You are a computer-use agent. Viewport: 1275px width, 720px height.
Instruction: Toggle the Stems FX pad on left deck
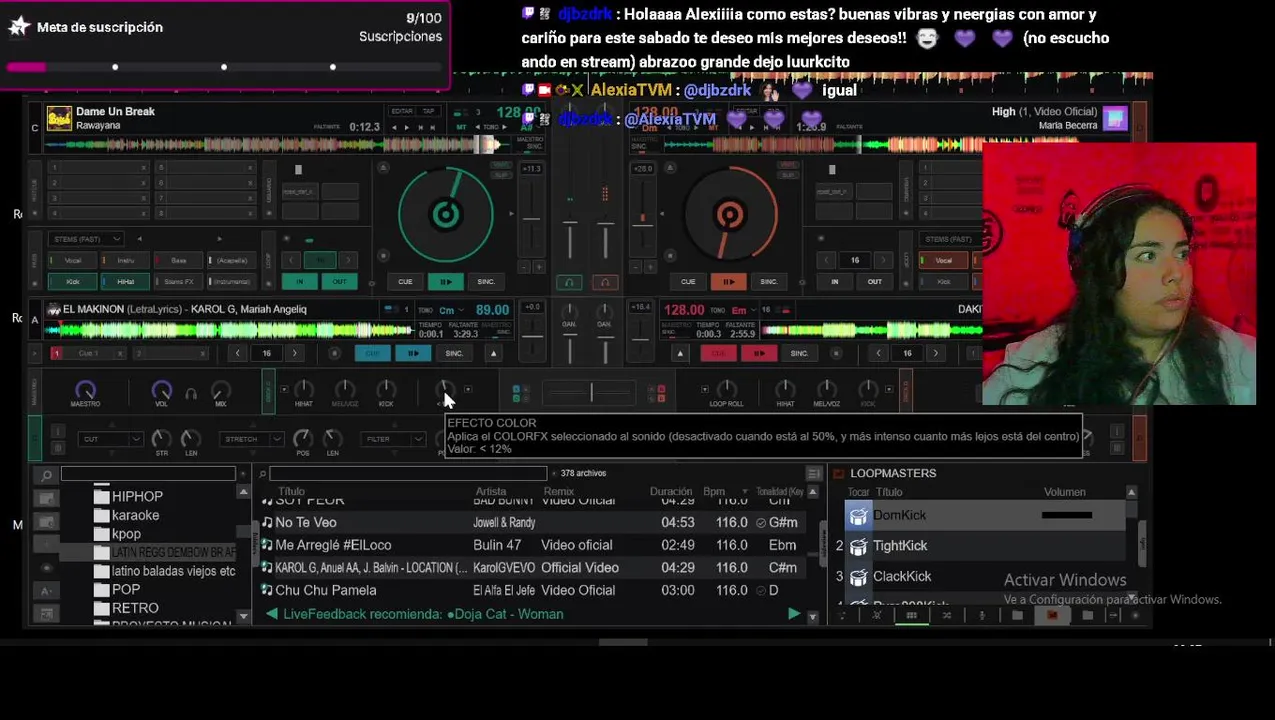point(178,282)
